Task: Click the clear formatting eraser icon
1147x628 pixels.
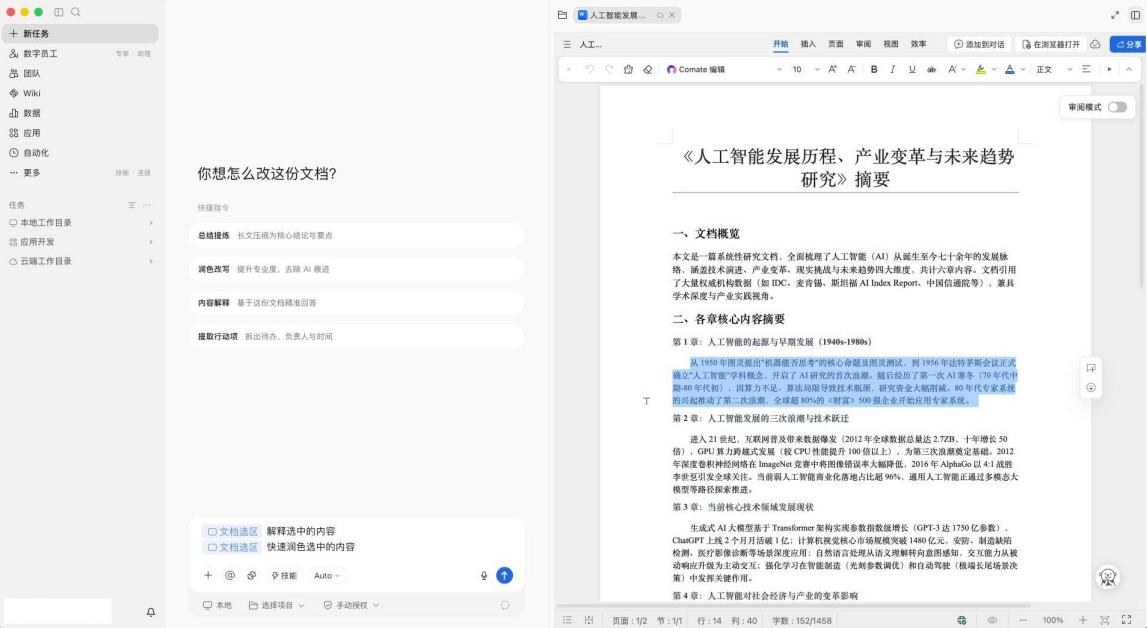Action: [x=647, y=69]
